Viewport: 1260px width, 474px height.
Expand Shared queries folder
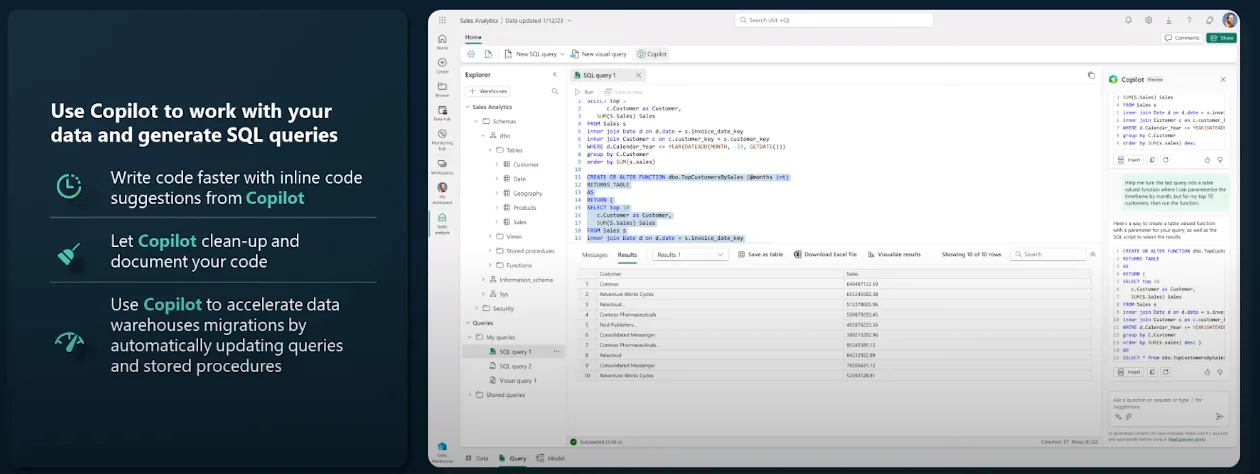coord(468,395)
